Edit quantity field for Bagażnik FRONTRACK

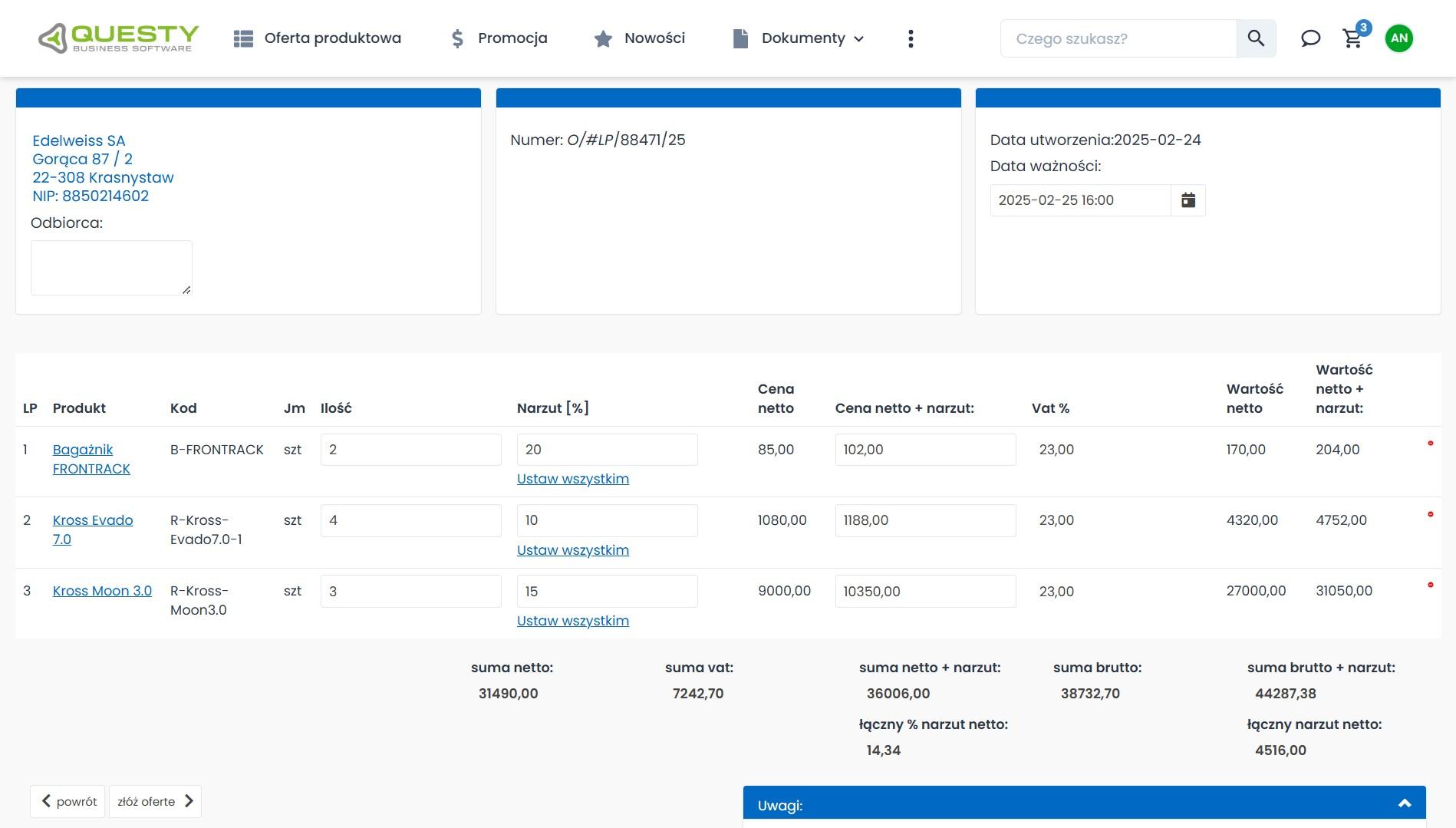tap(411, 450)
